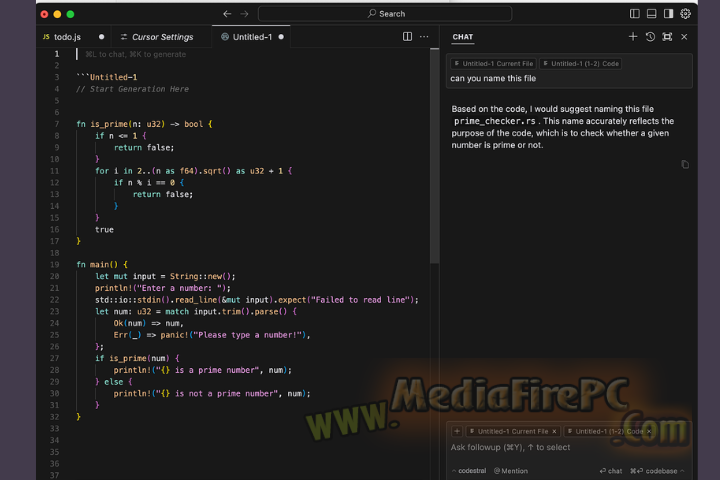The height and width of the screenshot is (480, 720).
Task: Toggle the bottom panel layout icon
Action: point(651,14)
